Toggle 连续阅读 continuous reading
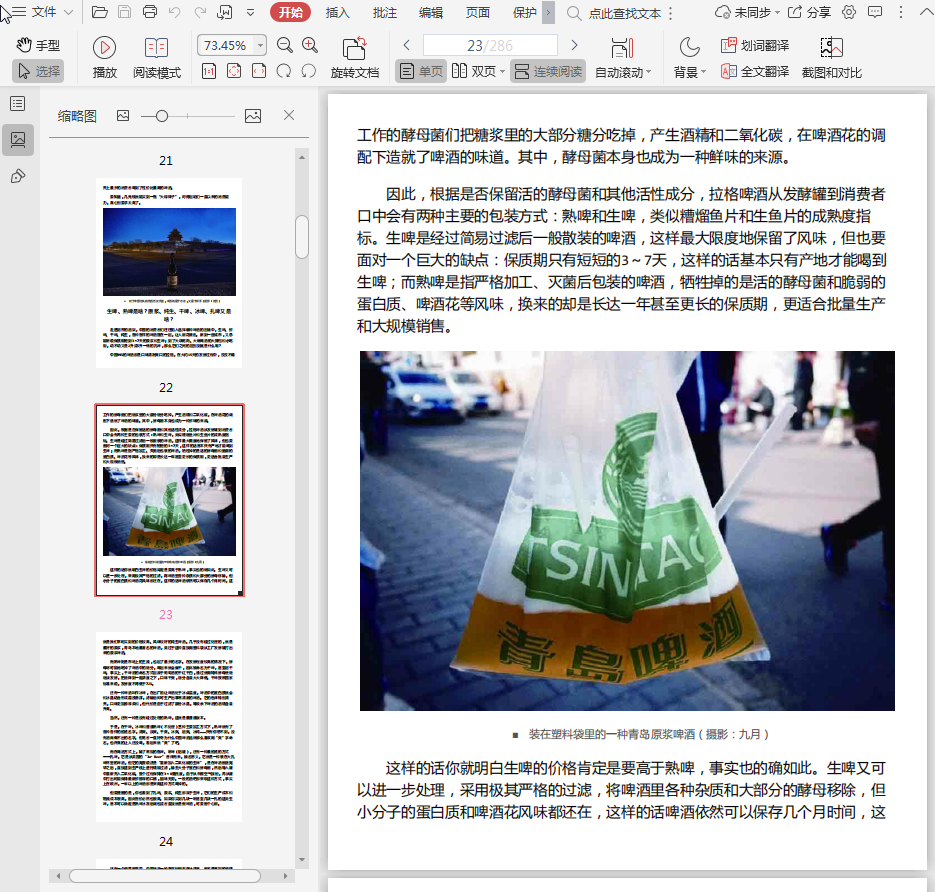935x892 pixels. 547,72
